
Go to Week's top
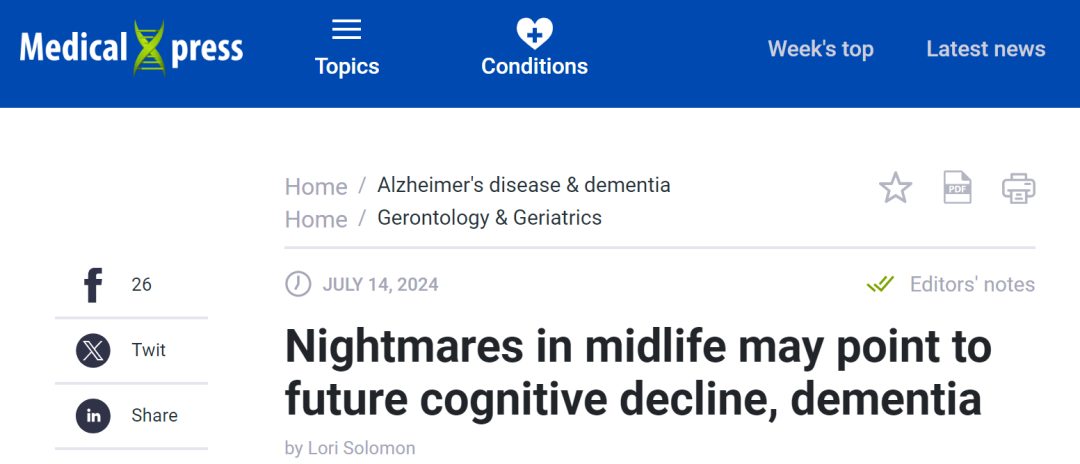click(820, 49)
